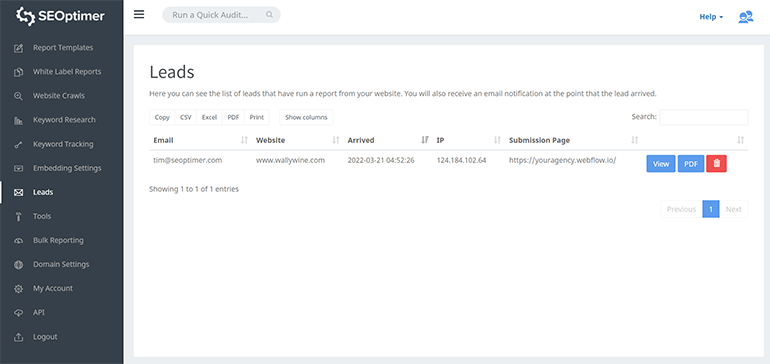Click the Report Templates sidebar icon
This screenshot has width=770, height=364.
(x=18, y=48)
